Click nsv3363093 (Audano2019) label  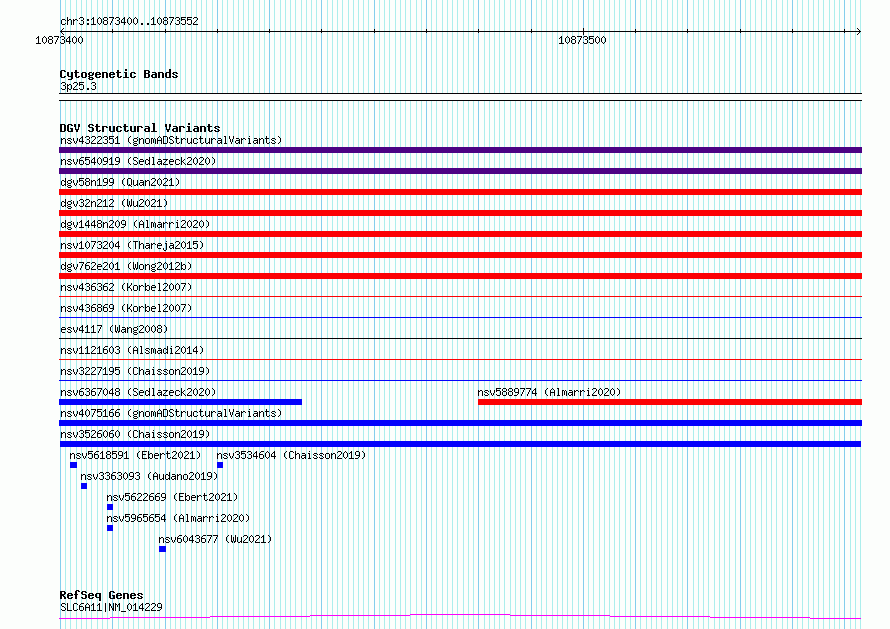click(x=149, y=476)
